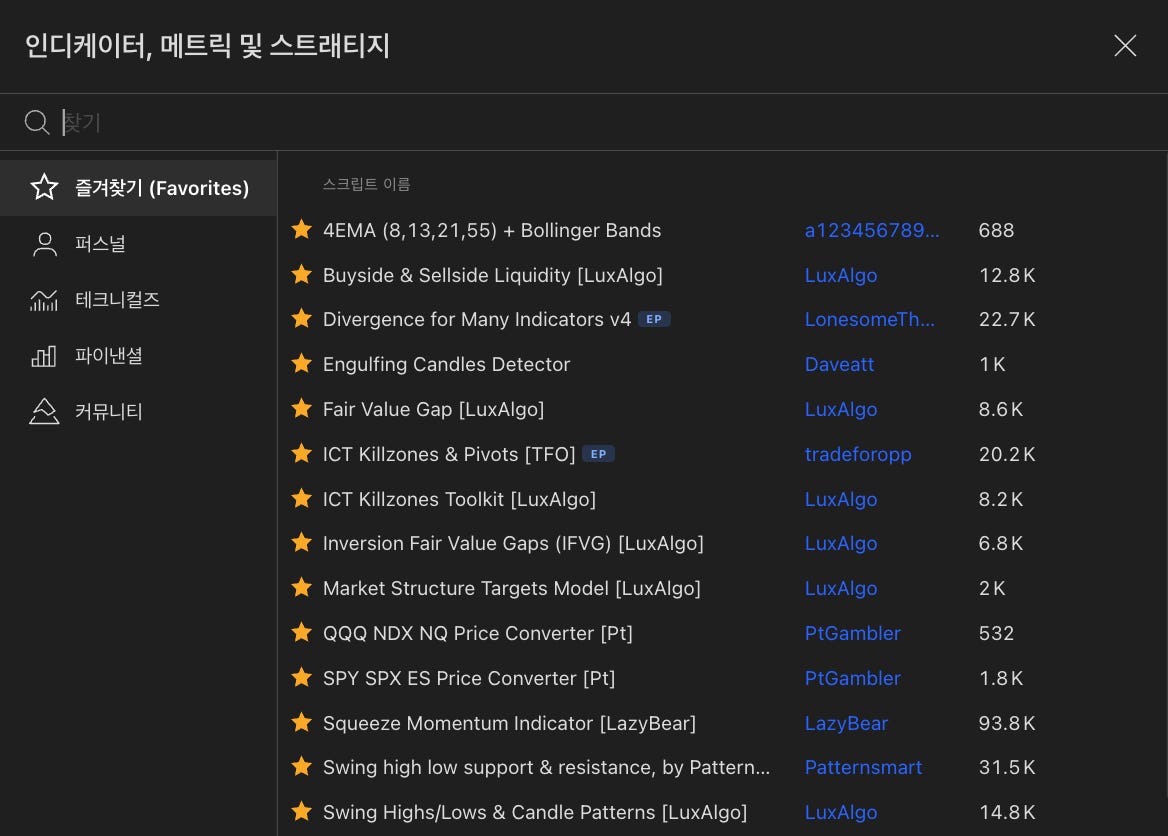Open author link a123456789...
The height and width of the screenshot is (836, 1168).
point(872,230)
